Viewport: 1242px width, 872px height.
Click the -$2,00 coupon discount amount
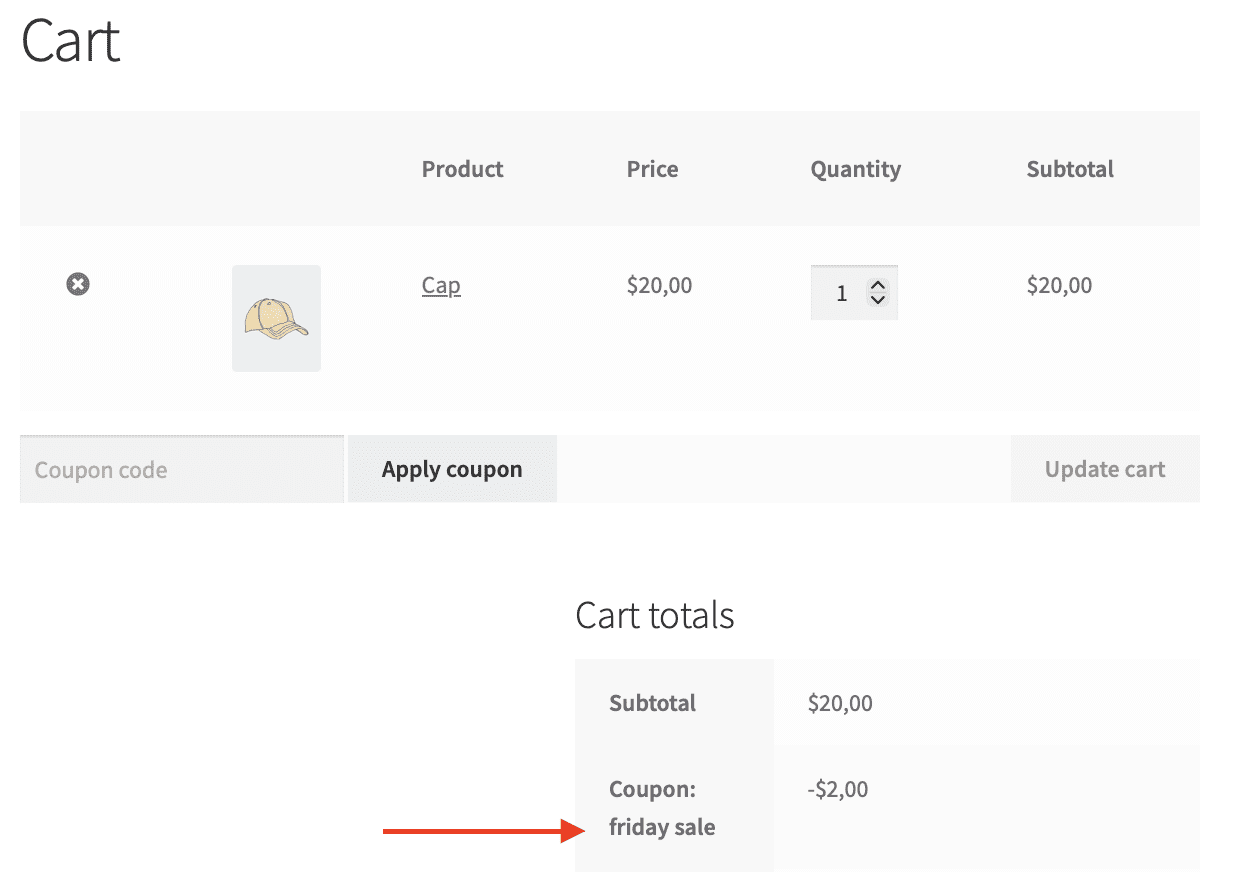pyautogui.click(x=837, y=789)
